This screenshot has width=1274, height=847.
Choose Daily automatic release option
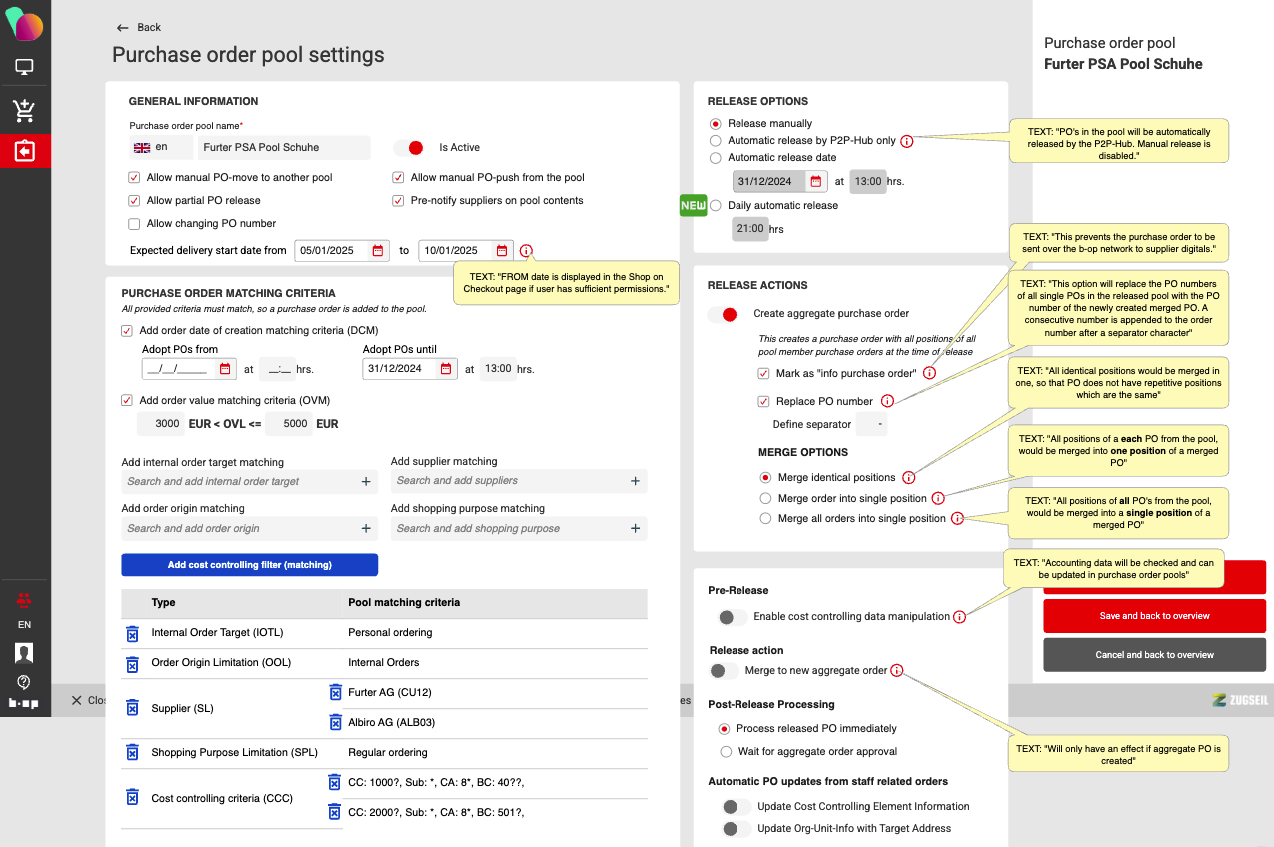[715, 205]
